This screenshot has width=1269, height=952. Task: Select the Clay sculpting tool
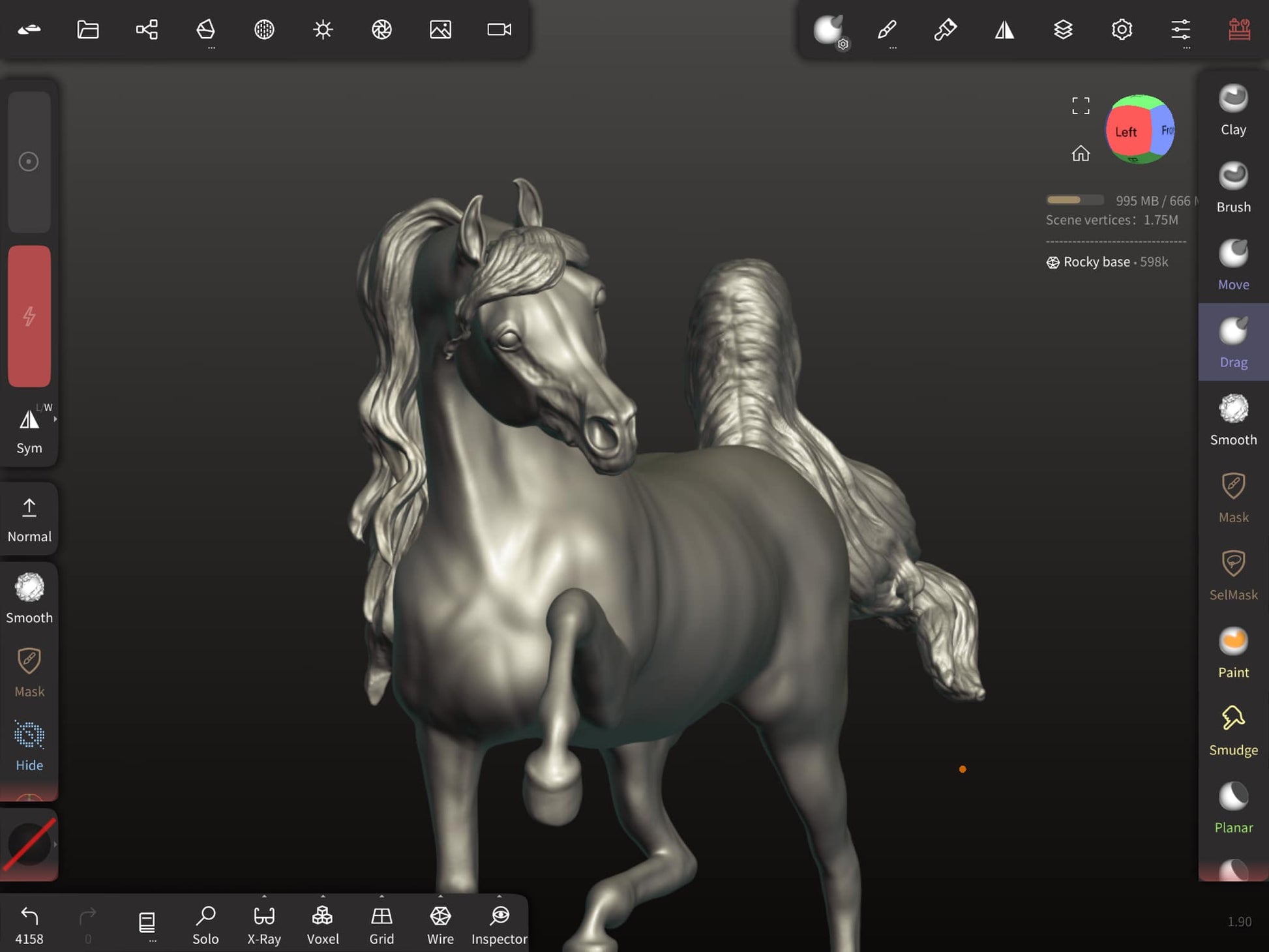[x=1232, y=110]
